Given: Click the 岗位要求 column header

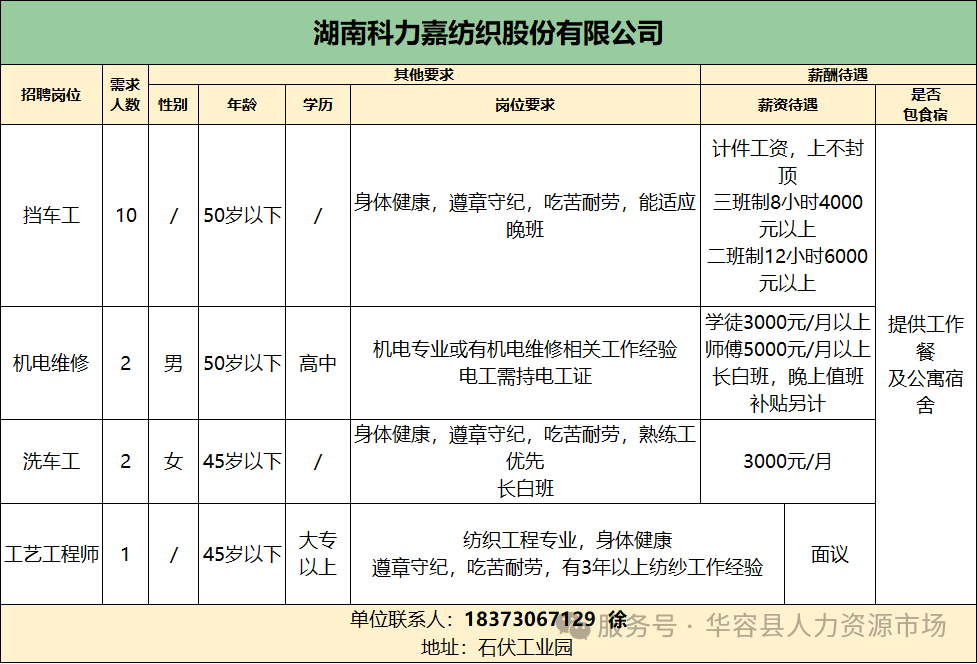Looking at the screenshot, I should (x=525, y=105).
